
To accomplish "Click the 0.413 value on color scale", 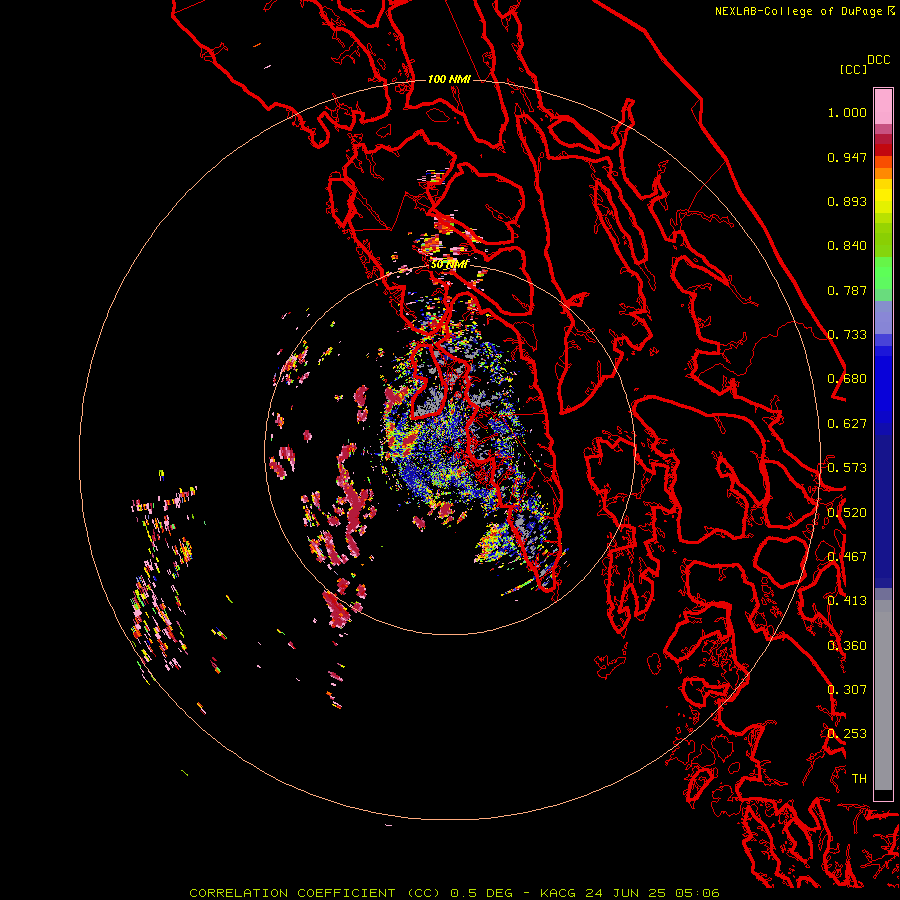I will (847, 601).
